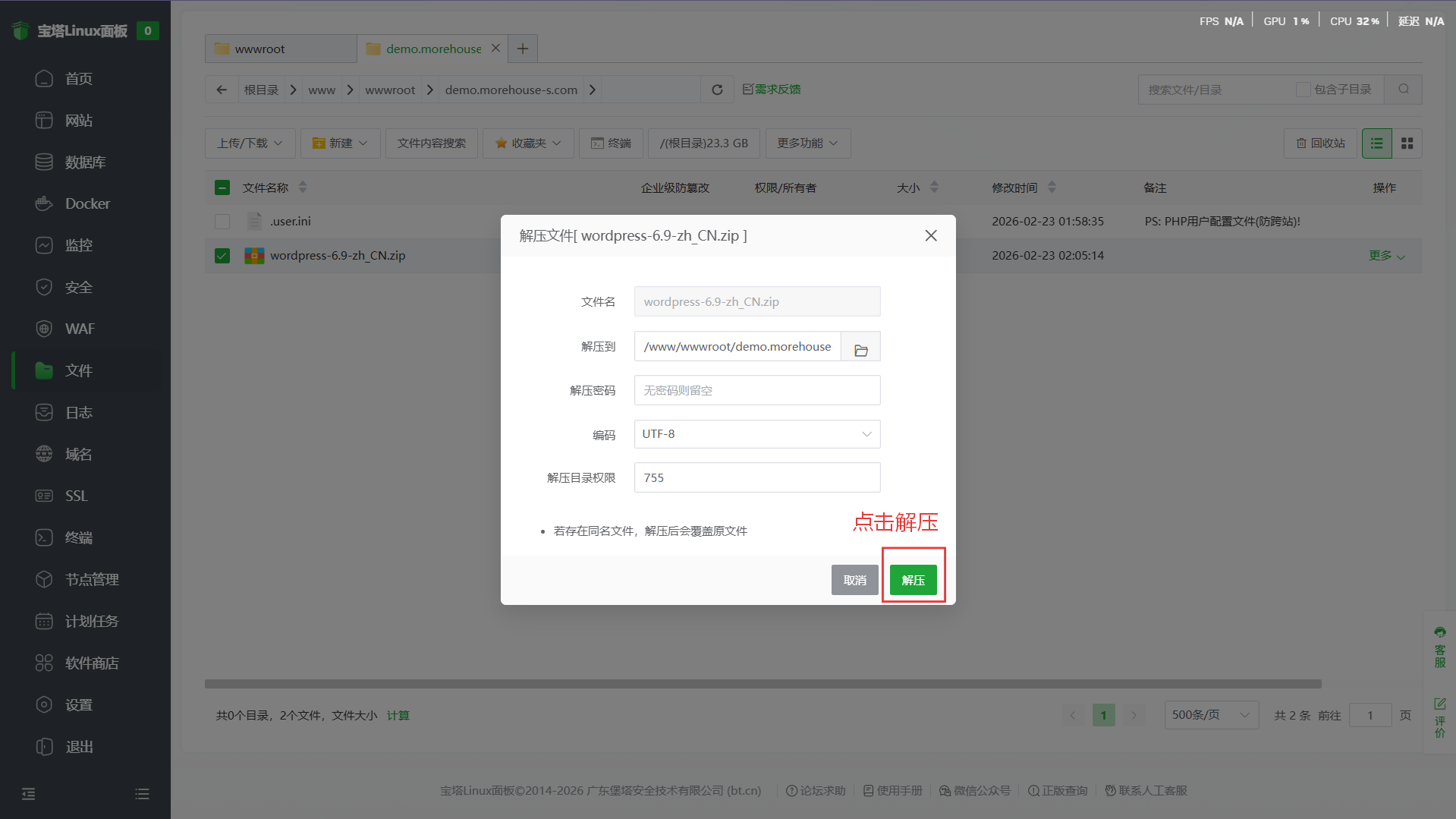Screen dimensions: 1456x819
Task: Click the 取消 cancel button
Action: (854, 581)
